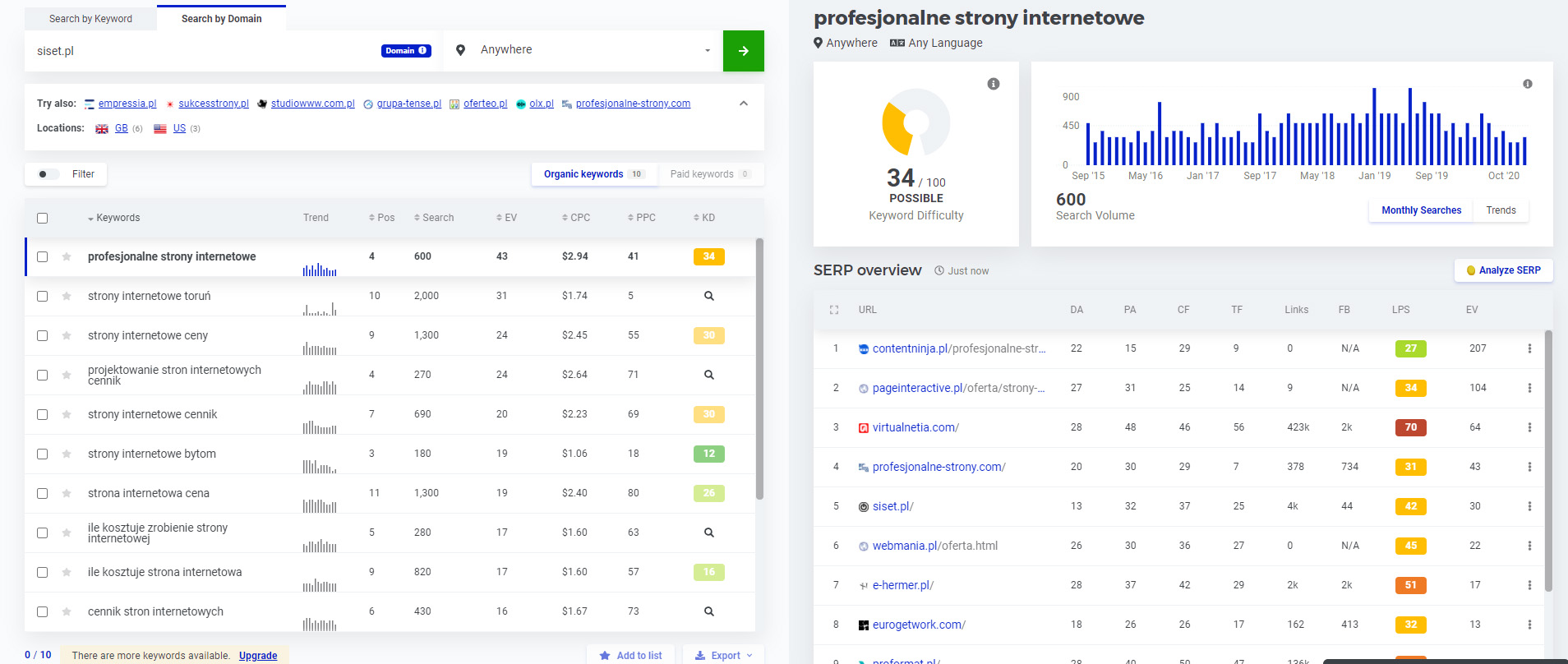
Task: Check the box for strony internetowe ceny
Action: pos(43,335)
